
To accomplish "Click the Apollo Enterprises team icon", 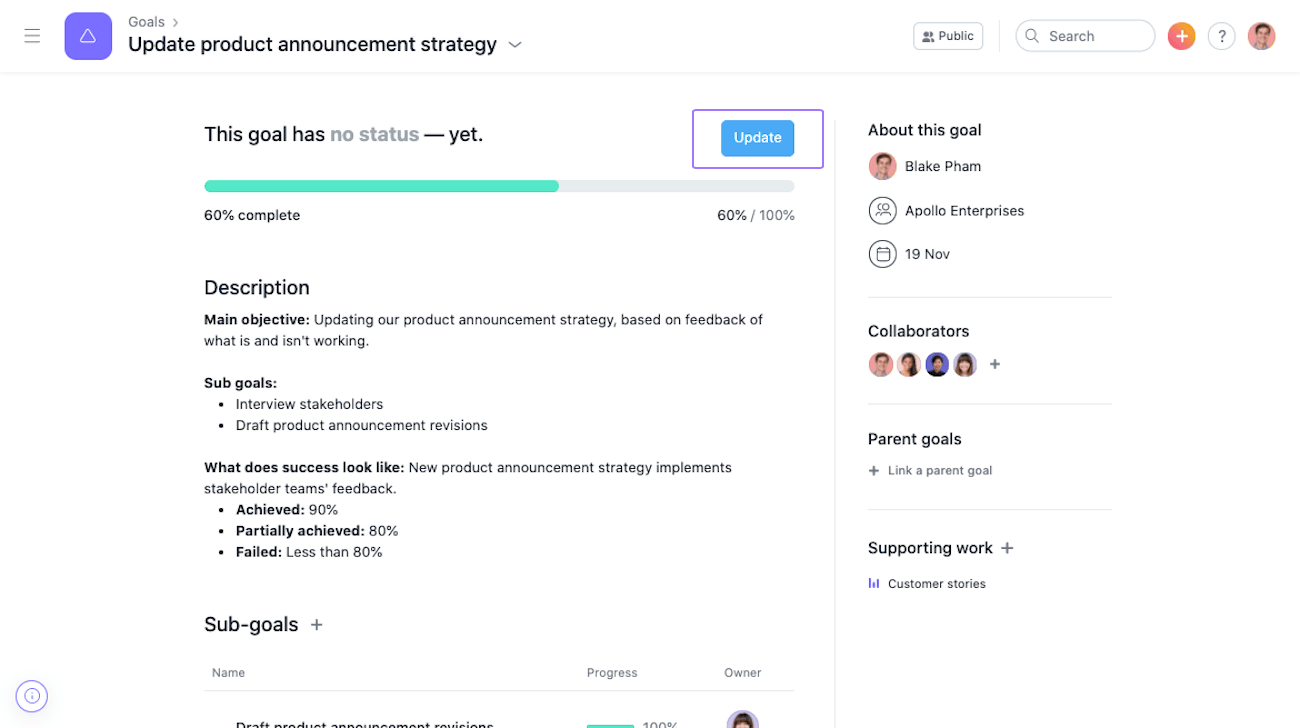I will 882,210.
